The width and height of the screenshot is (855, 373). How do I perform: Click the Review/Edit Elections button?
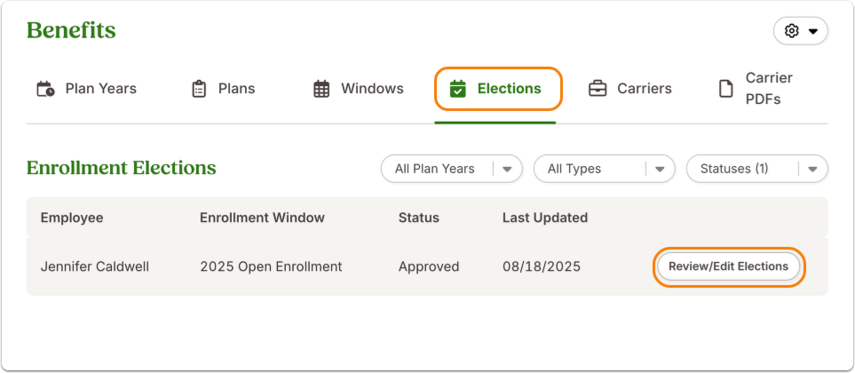pos(728,267)
